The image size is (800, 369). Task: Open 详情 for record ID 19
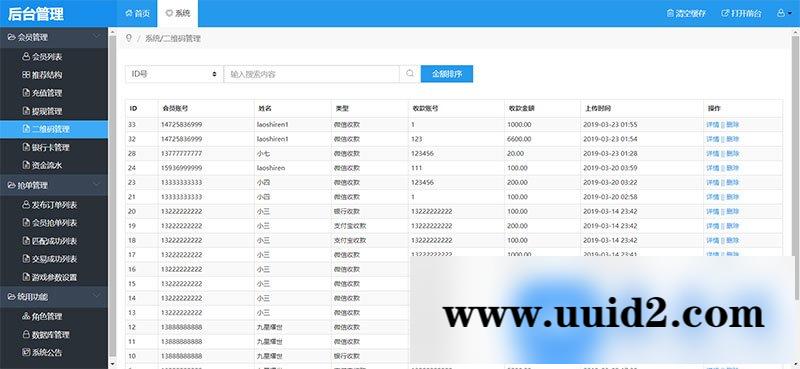(x=712, y=226)
